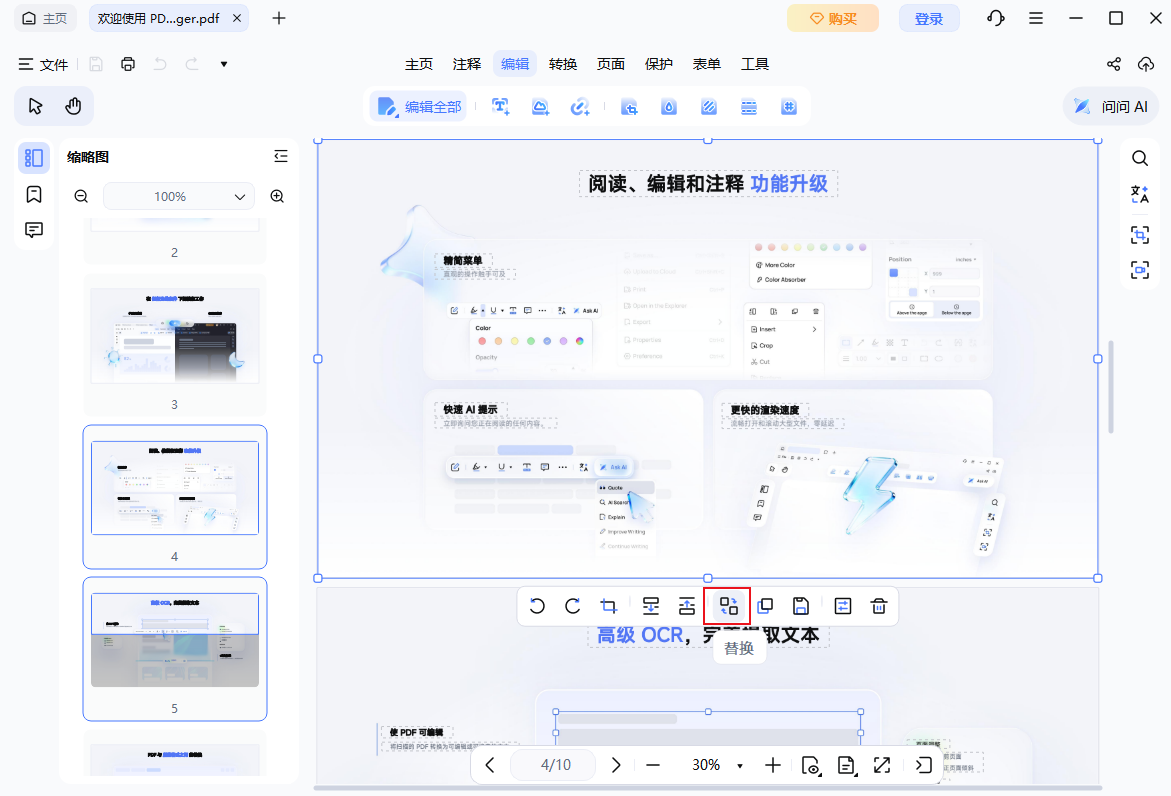Click the share icon at top right
The width and height of the screenshot is (1171, 796).
(1113, 64)
